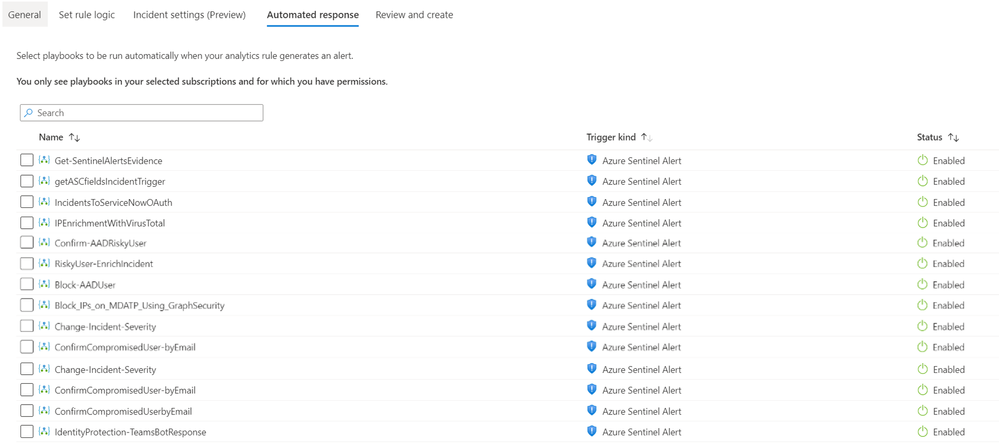Screen dimensions: 999x446
Task: Click the getASCfieldsIncidentTrigger playbook name
Action: pyautogui.click(x=110, y=182)
